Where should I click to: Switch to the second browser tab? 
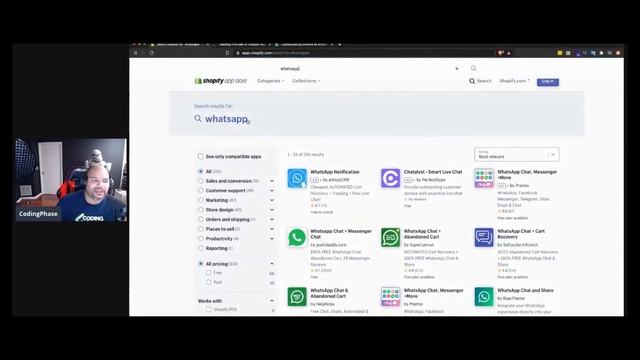point(242,44)
